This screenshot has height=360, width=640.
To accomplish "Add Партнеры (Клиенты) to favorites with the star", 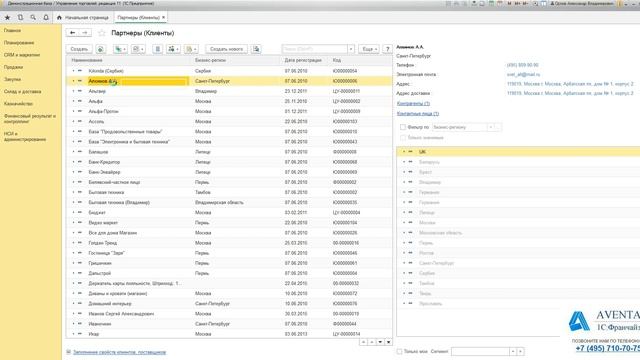I will [x=102, y=33].
